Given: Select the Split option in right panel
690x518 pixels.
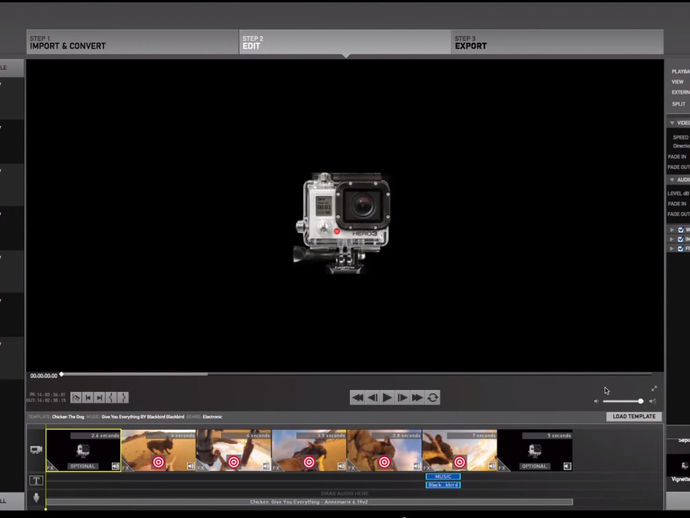Looking at the screenshot, I should pyautogui.click(x=679, y=104).
